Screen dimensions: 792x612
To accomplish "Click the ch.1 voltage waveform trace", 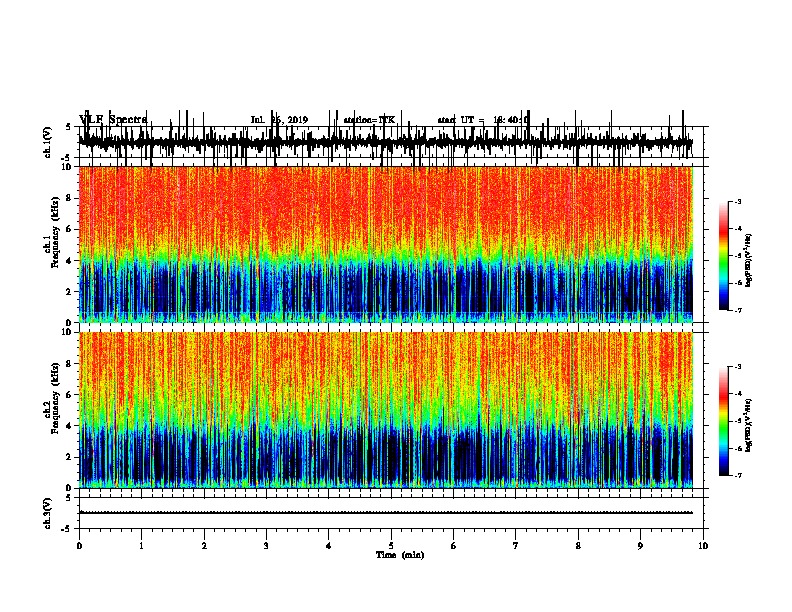I will 386,142.
